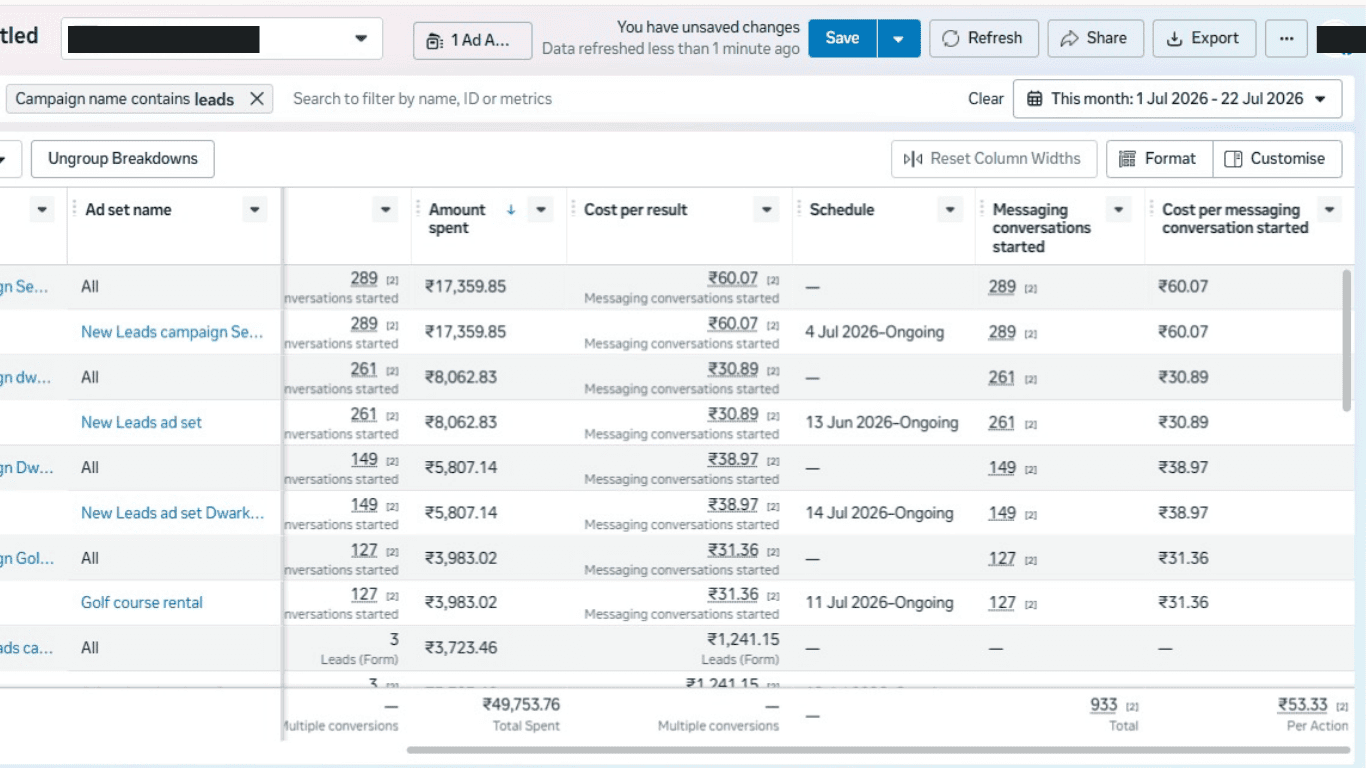The height and width of the screenshot is (768, 1366).
Task: Open New Leads ad set Dwark... link
Action: click(x=173, y=512)
